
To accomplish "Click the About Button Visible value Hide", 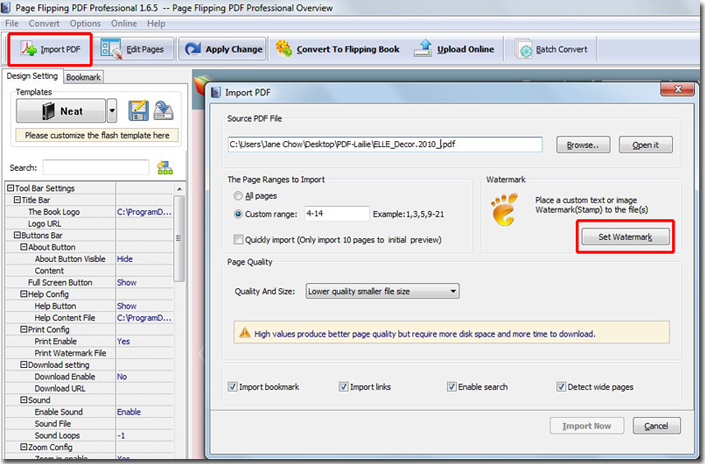I will (x=125, y=259).
